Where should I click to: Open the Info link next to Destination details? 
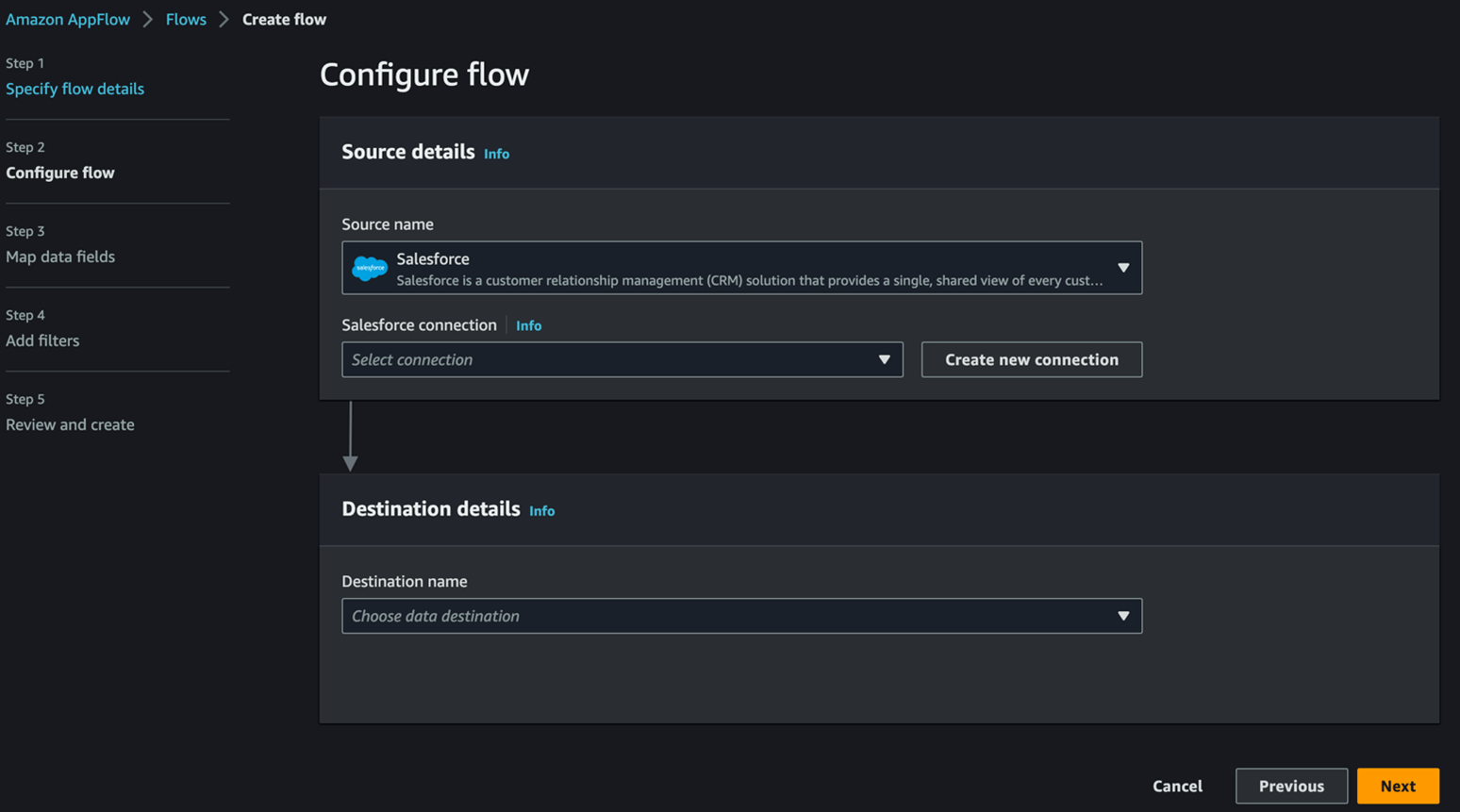coord(541,510)
